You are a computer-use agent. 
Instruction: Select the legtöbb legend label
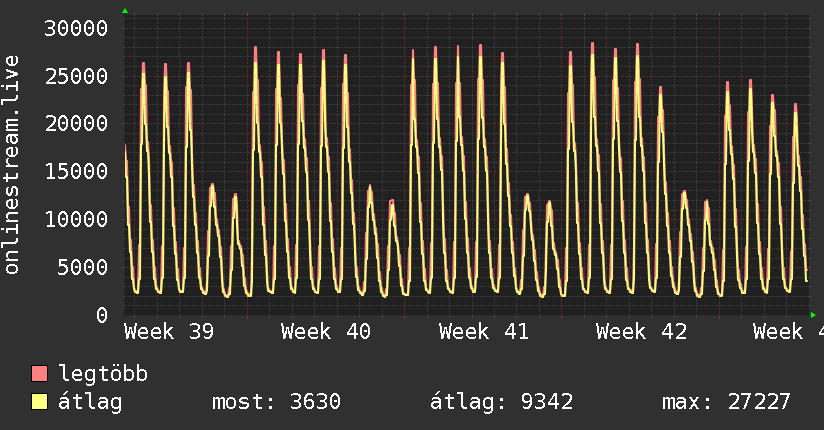pyautogui.click(x=103, y=374)
